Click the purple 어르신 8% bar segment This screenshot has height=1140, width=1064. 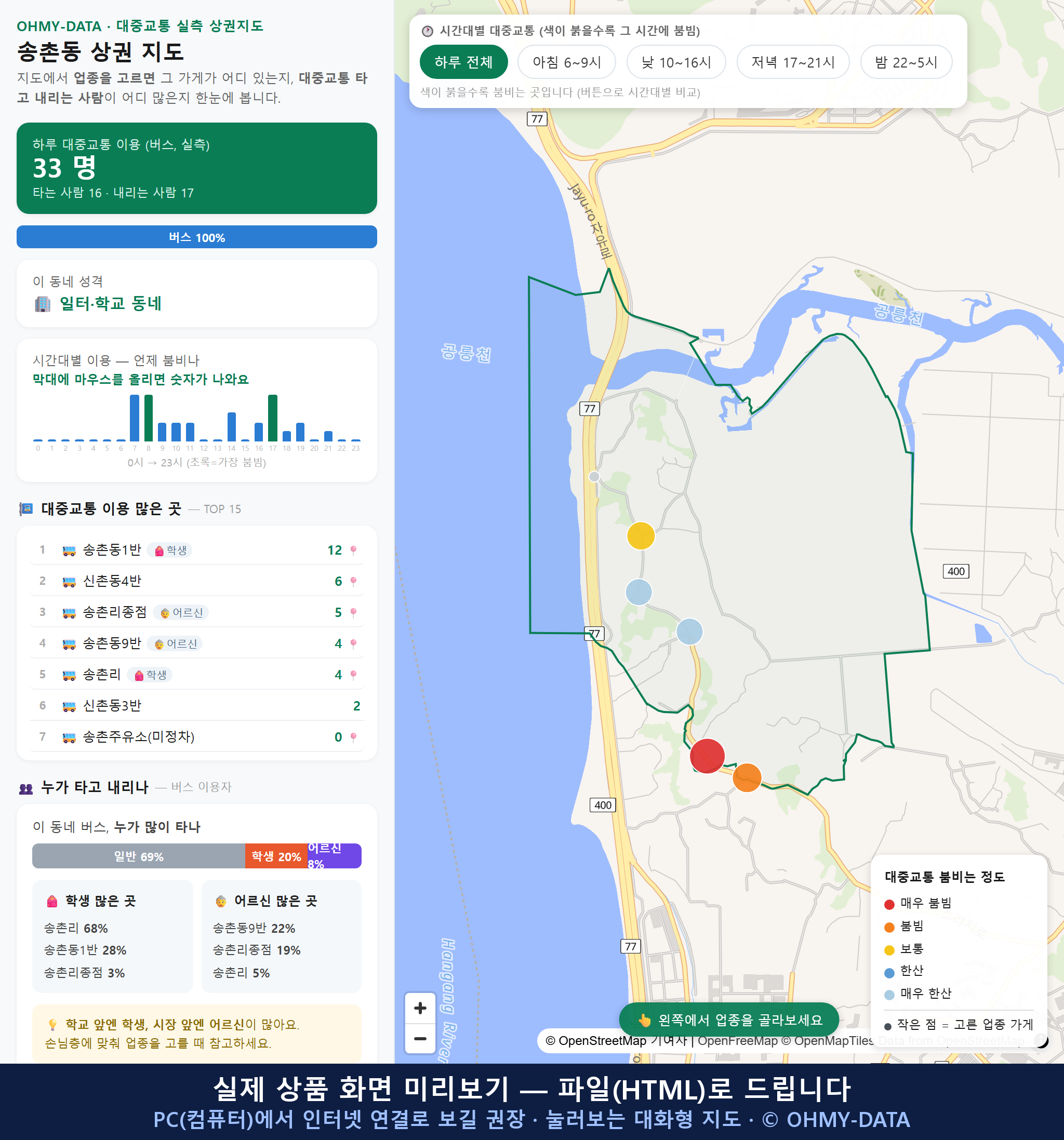pyautogui.click(x=335, y=855)
